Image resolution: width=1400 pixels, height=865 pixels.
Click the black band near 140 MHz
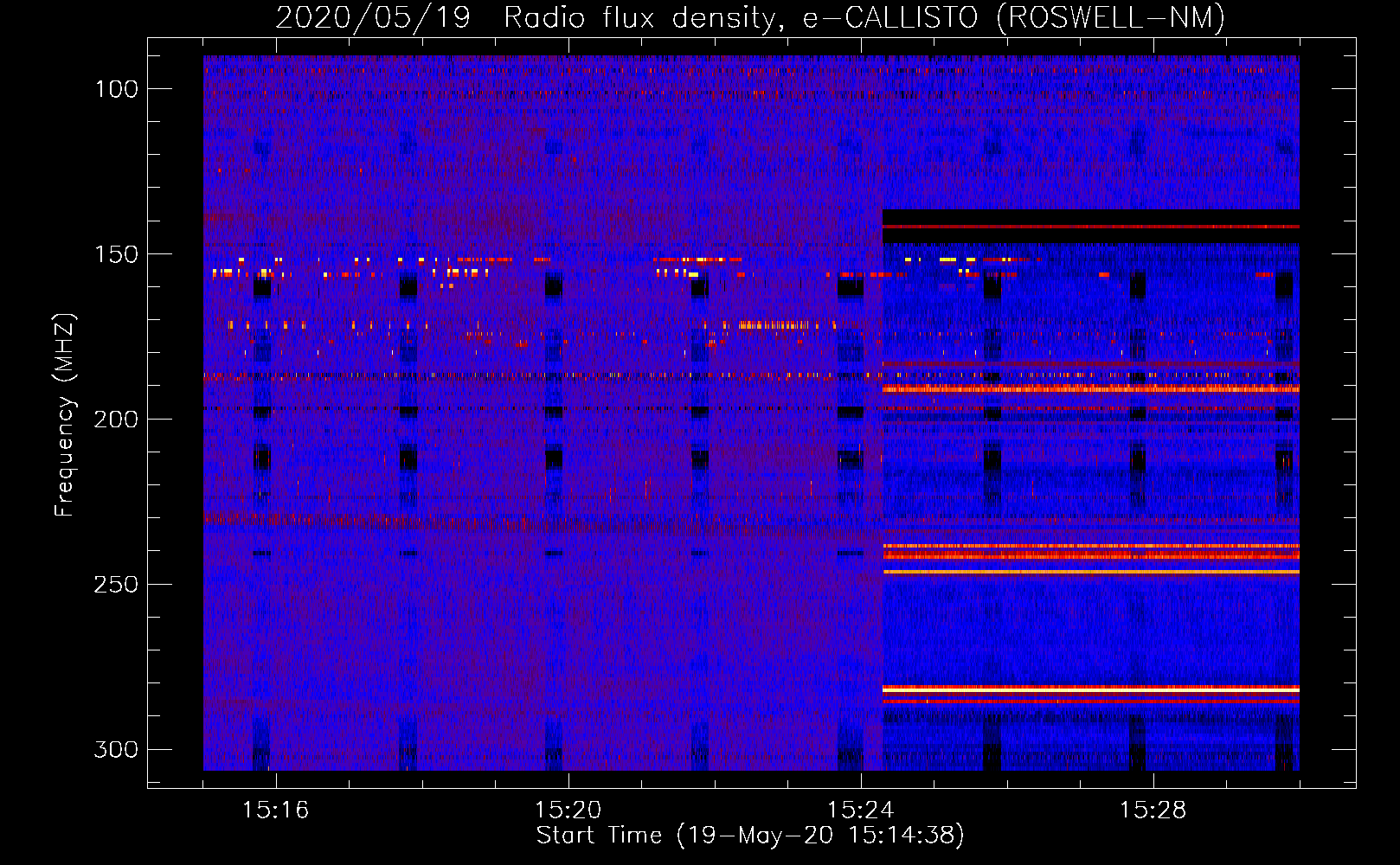coord(1091,227)
